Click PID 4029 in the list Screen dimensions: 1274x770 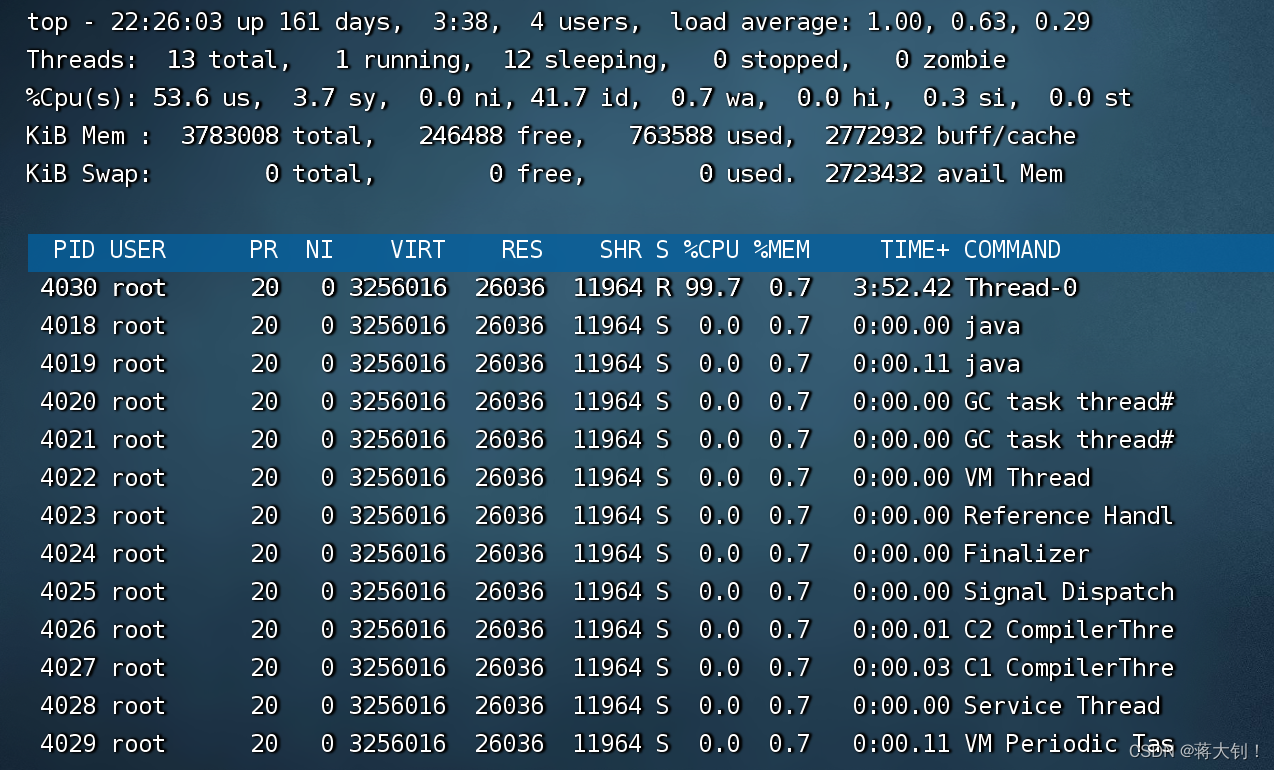[69, 744]
